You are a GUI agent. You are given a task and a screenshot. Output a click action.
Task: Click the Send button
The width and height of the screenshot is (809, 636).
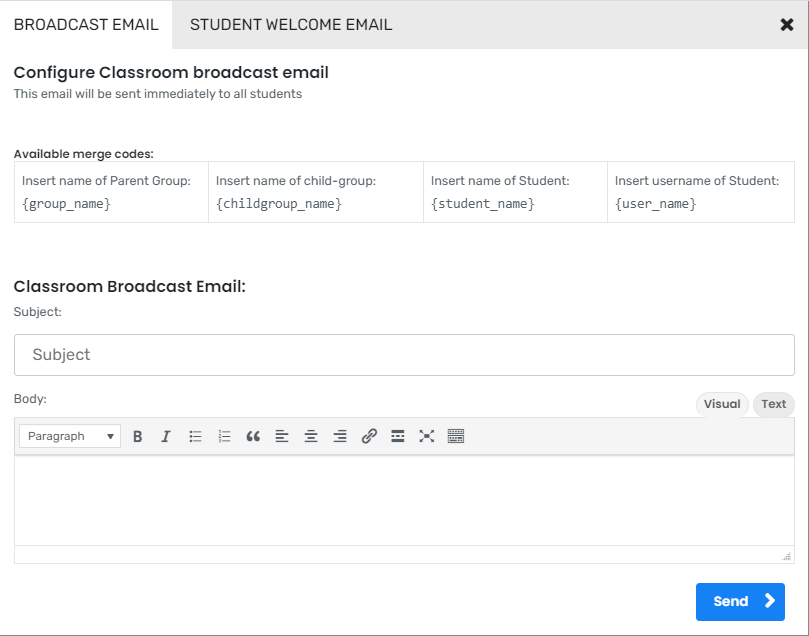click(x=740, y=601)
